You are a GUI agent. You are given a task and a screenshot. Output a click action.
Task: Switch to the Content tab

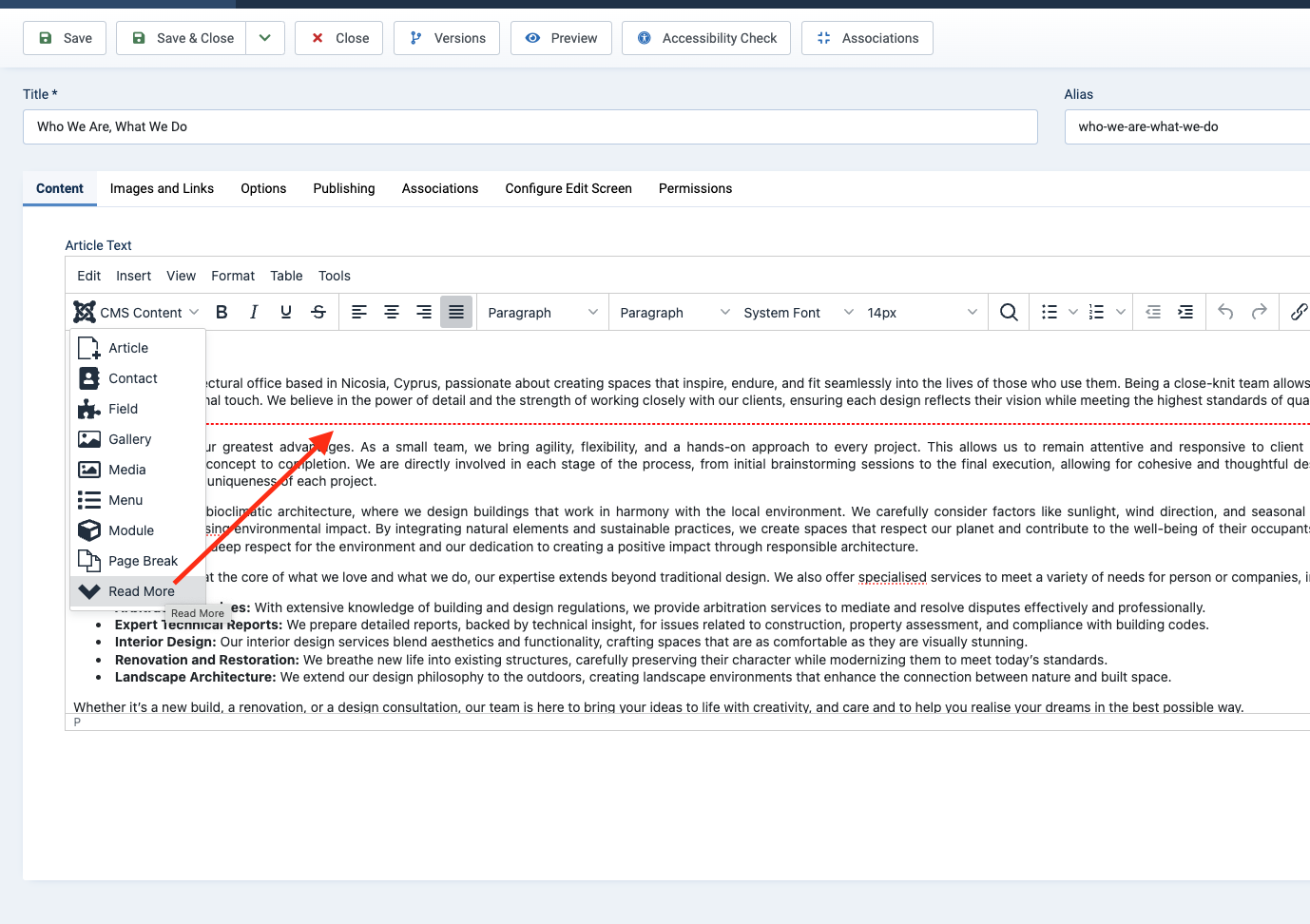click(x=60, y=188)
